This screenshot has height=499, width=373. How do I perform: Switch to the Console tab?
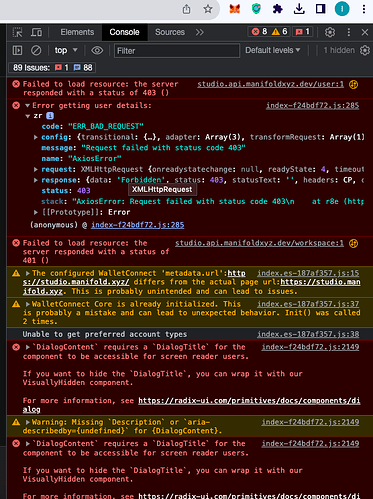click(124, 32)
